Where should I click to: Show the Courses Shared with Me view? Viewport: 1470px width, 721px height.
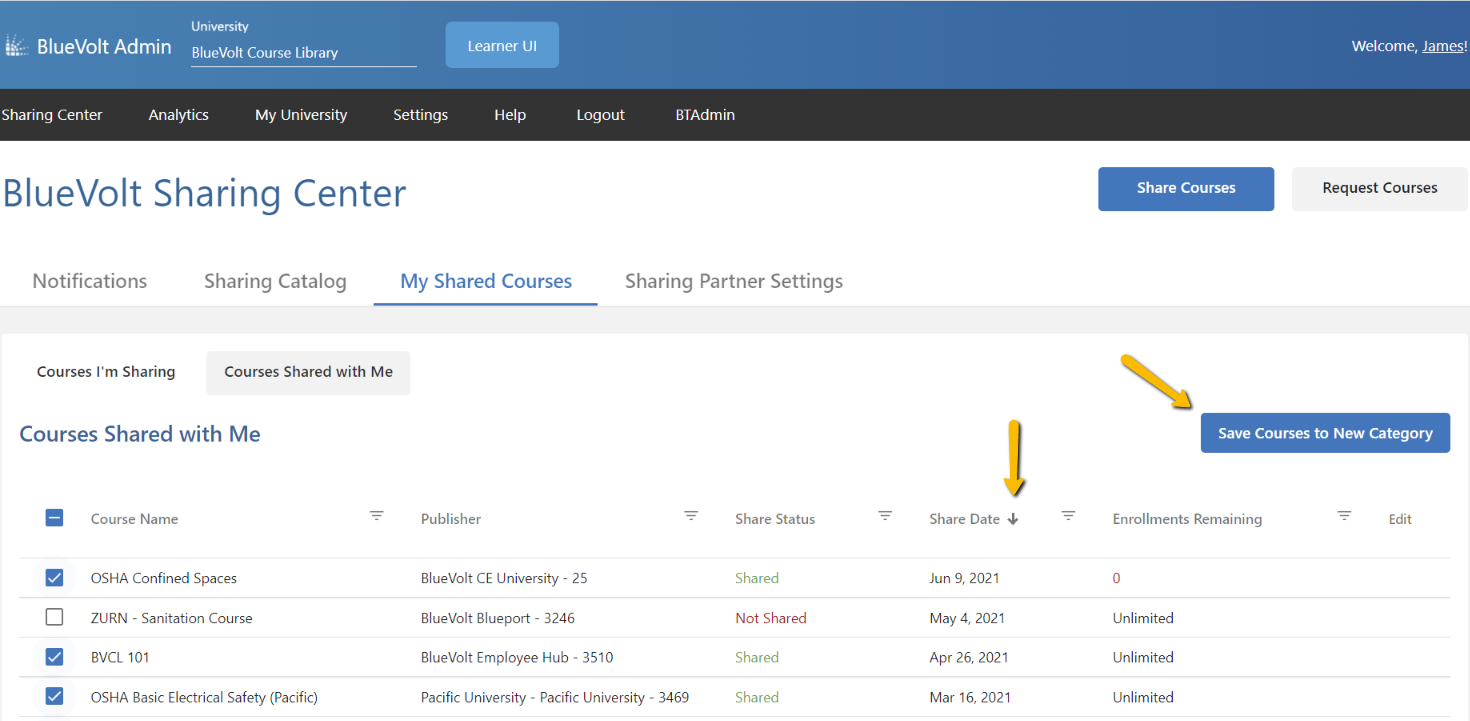click(308, 372)
